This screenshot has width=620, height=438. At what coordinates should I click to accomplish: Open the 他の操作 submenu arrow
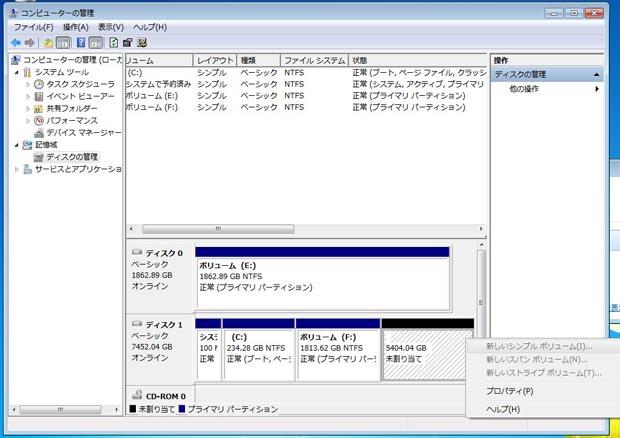pyautogui.click(x=597, y=89)
